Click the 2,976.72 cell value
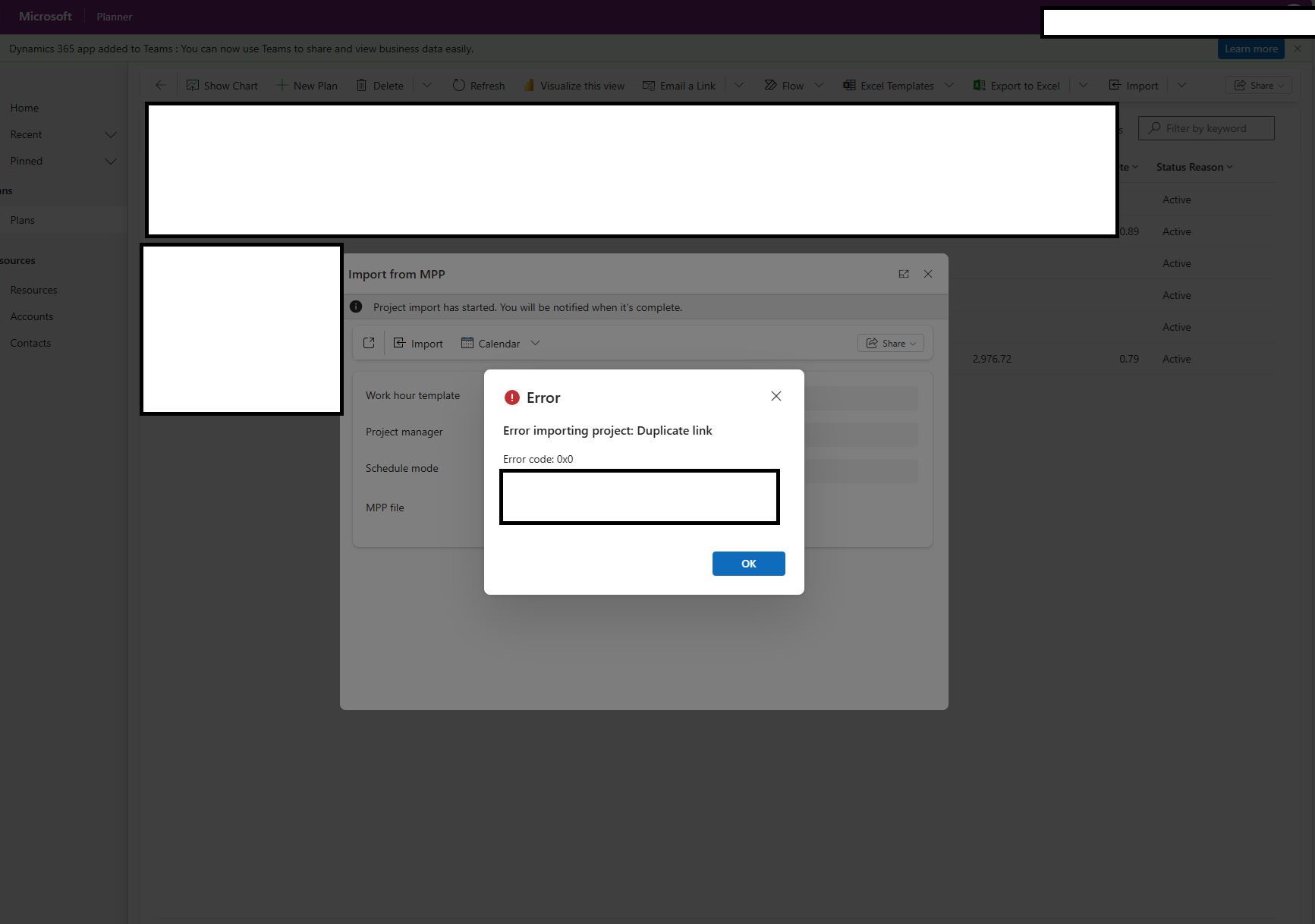This screenshot has height=924, width=1315. pyautogui.click(x=992, y=359)
